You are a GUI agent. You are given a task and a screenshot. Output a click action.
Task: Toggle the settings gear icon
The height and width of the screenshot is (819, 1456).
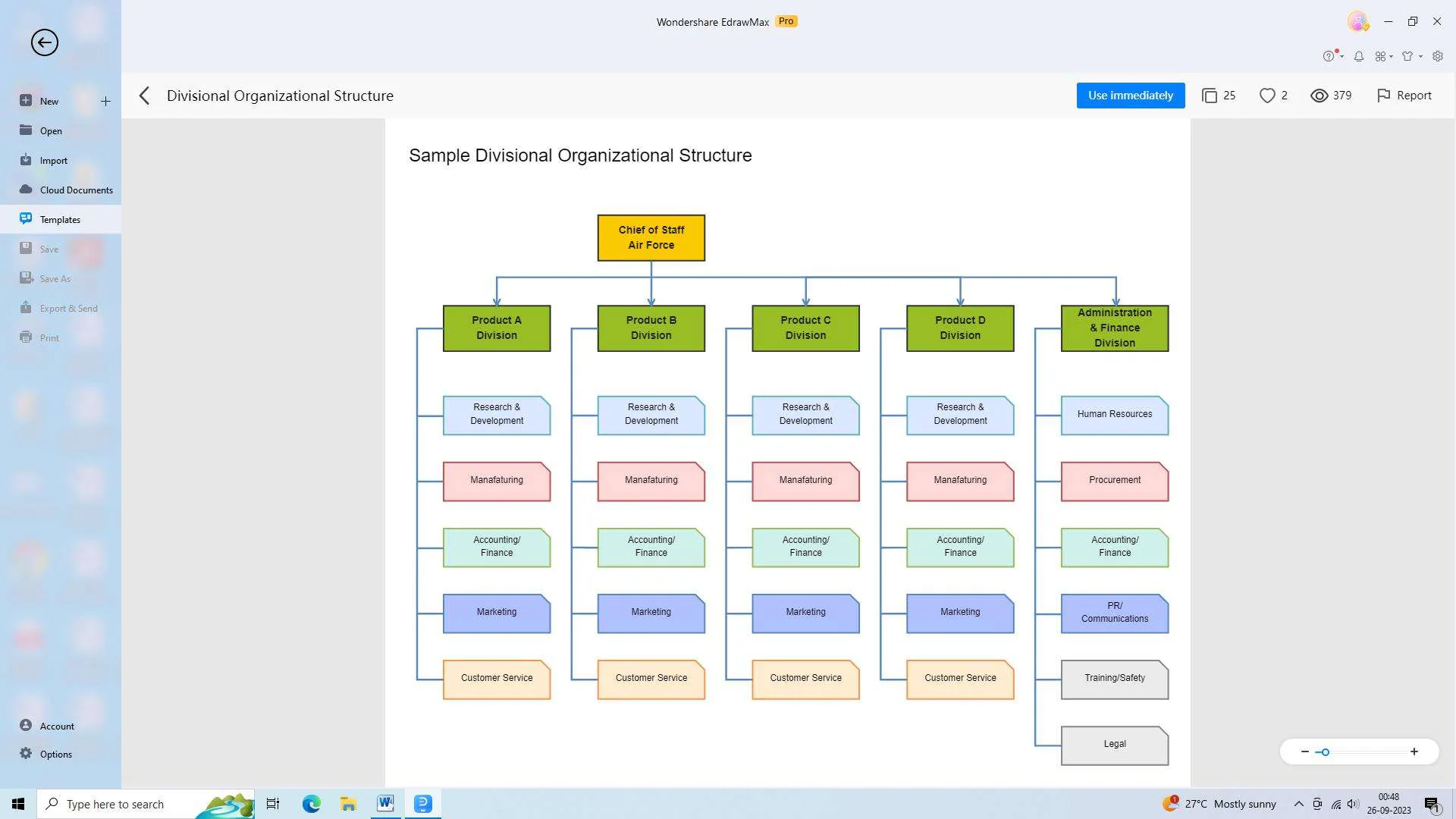point(1438,55)
